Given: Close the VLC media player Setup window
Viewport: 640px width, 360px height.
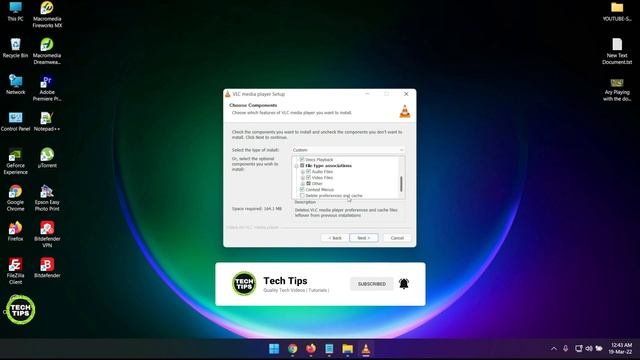Looking at the screenshot, I should 406,94.
